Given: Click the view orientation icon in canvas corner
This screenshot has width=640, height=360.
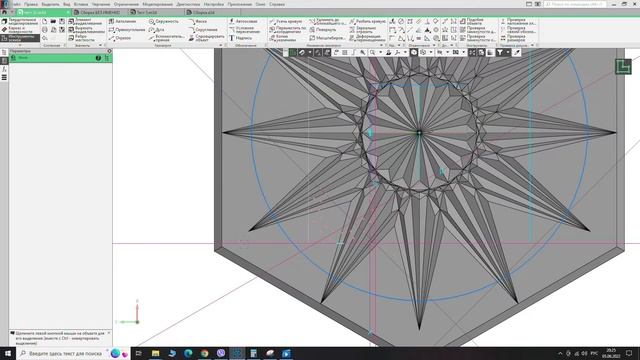Looking at the screenshot, I should (623, 67).
